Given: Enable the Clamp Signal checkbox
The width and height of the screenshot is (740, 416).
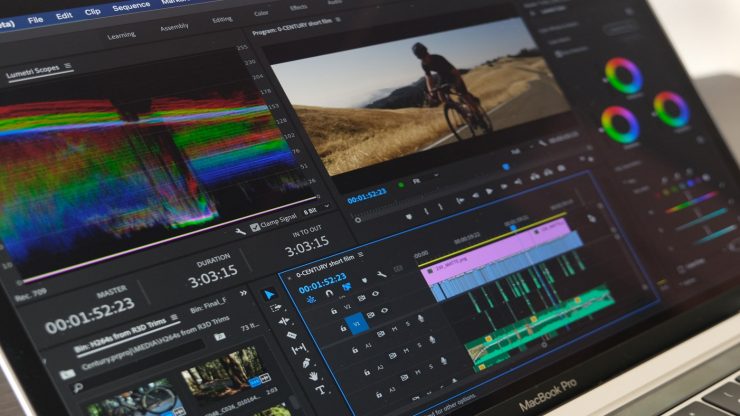Looking at the screenshot, I should tap(253, 229).
